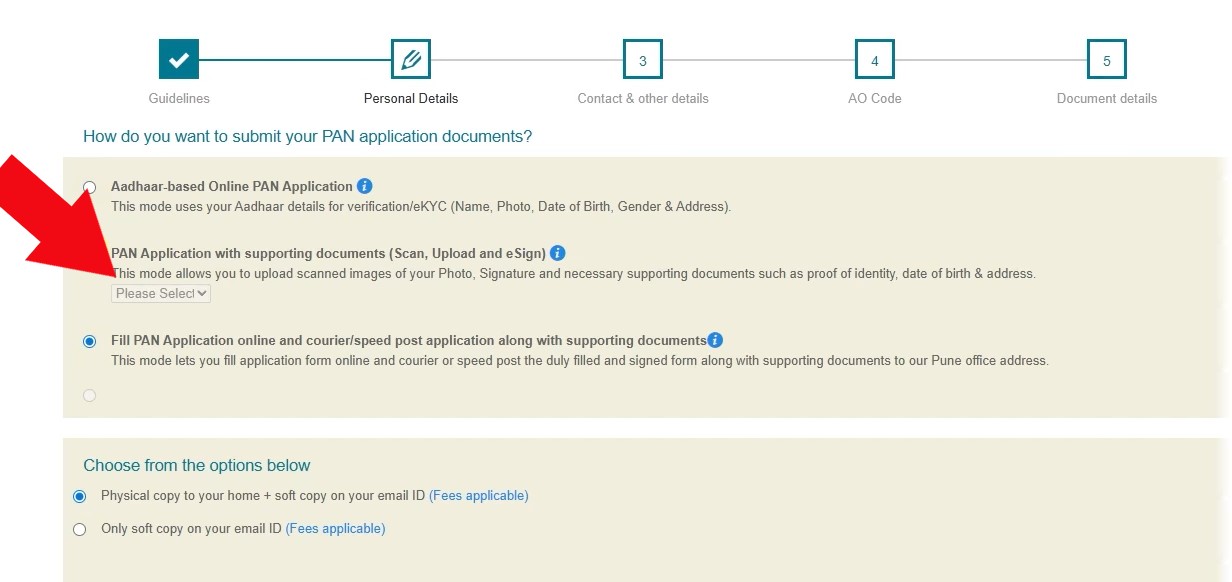1232x582 pixels.
Task: Choose Fill PAN Application online and courier option
Action: click(x=90, y=340)
